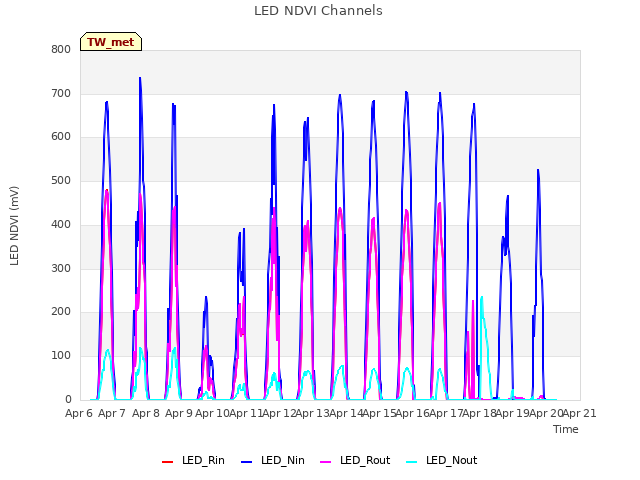This screenshot has width=640, height=480.
Task: Click the Apr 7 x-axis label
Action: (112, 413)
